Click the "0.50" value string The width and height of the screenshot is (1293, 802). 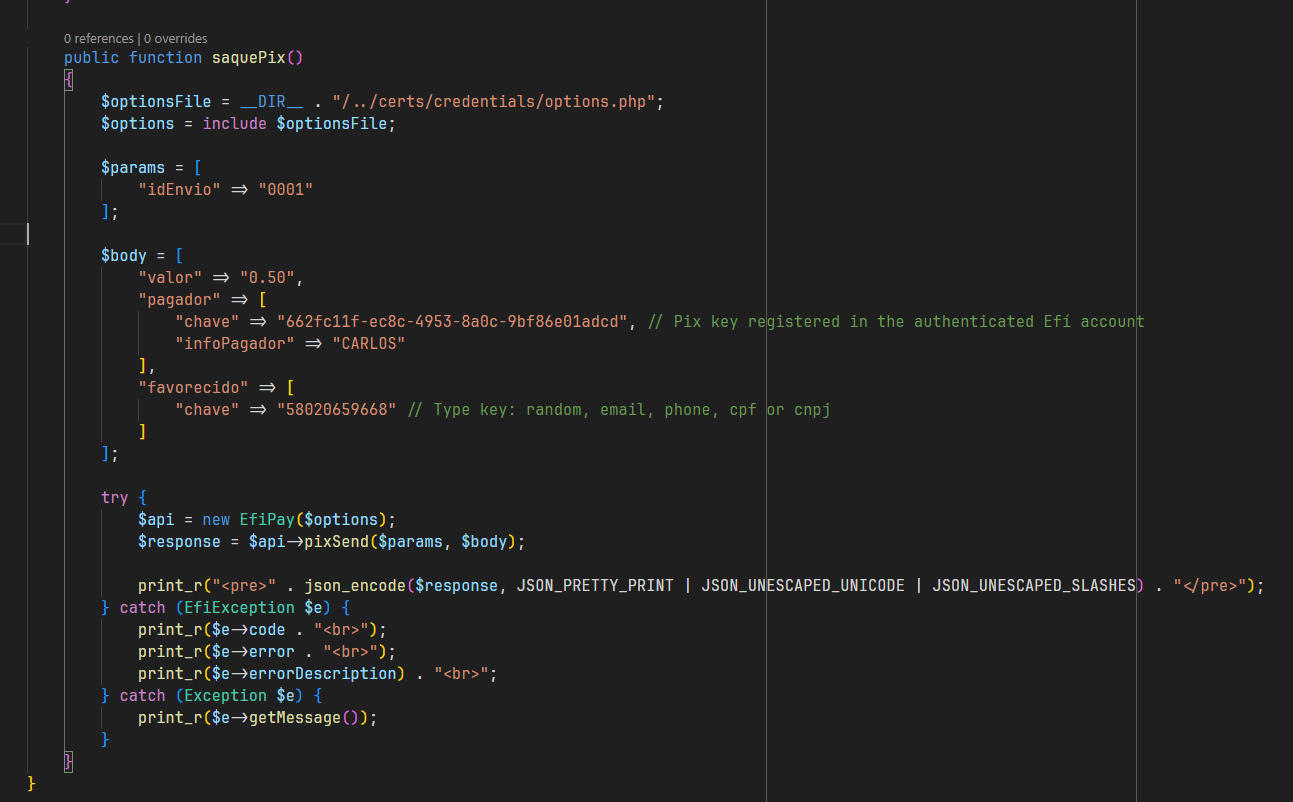point(267,278)
